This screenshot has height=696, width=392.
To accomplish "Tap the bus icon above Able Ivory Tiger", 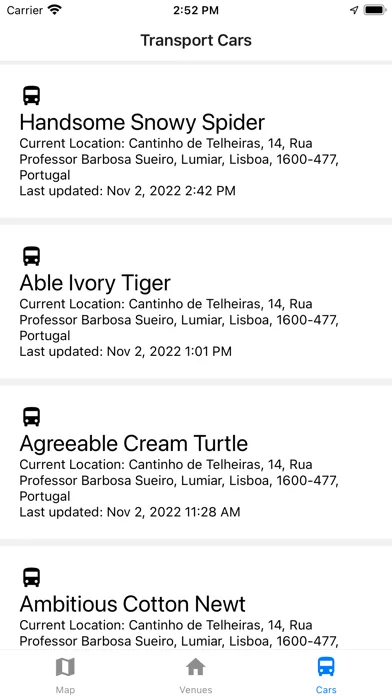I will 32,256.
